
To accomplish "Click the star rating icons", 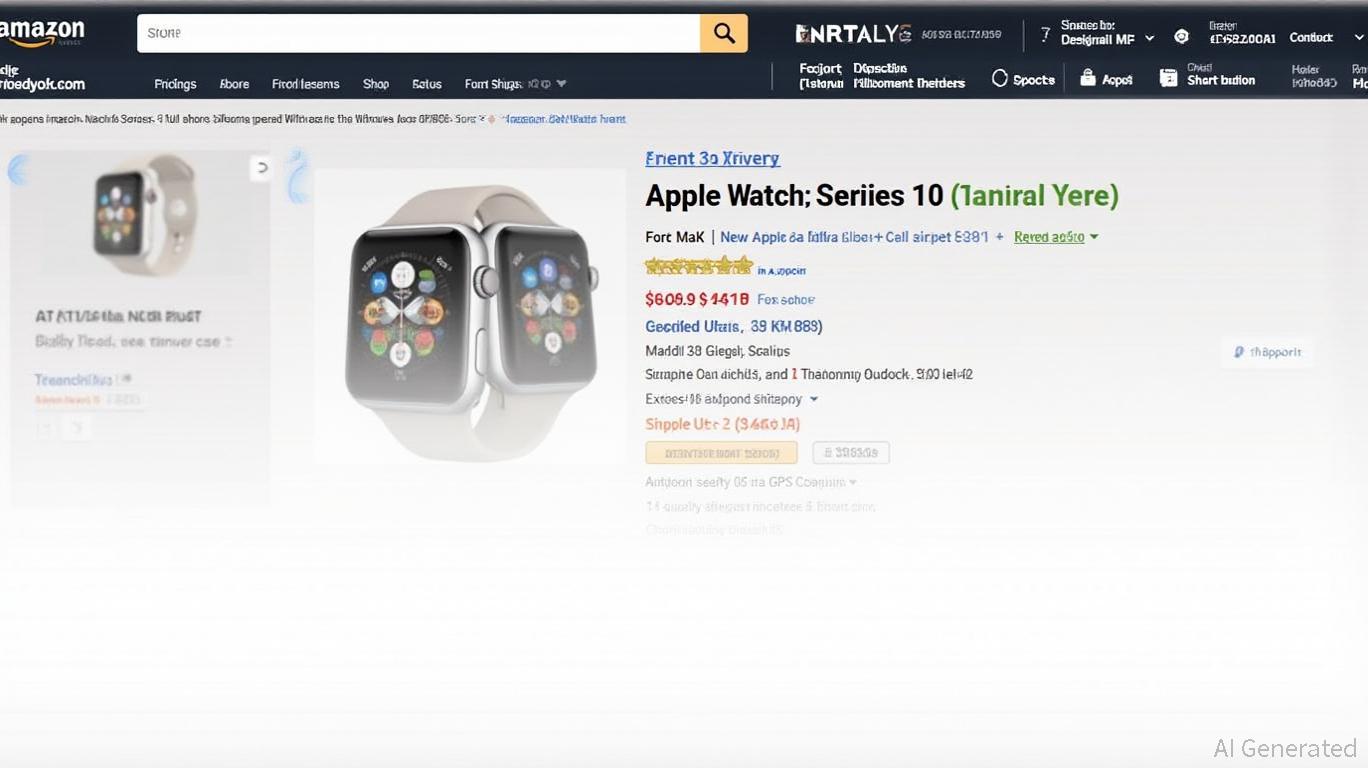I will [698, 266].
